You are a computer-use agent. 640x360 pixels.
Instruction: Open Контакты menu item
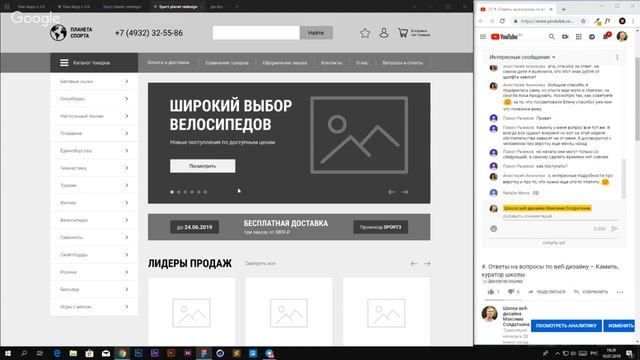(x=331, y=63)
